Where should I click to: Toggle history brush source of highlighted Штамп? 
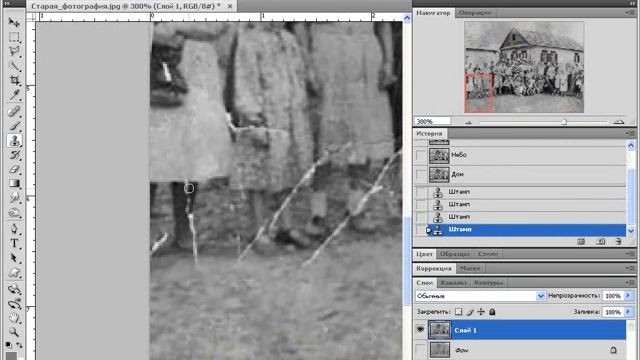click(421, 230)
